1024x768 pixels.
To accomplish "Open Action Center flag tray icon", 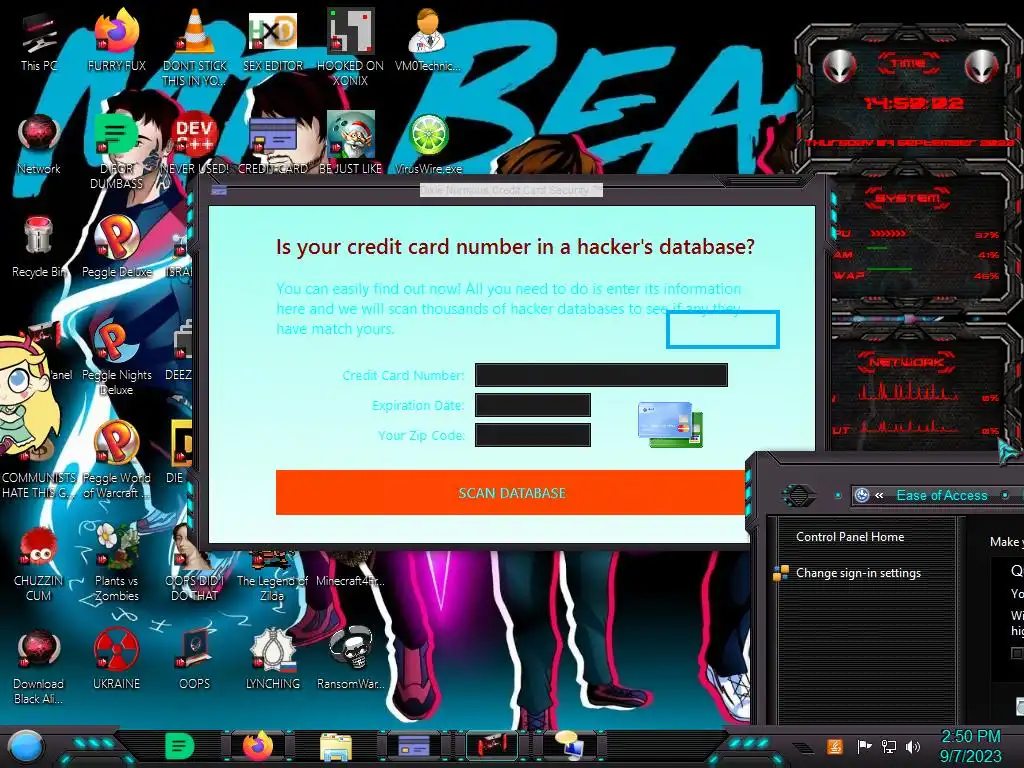I will click(864, 746).
